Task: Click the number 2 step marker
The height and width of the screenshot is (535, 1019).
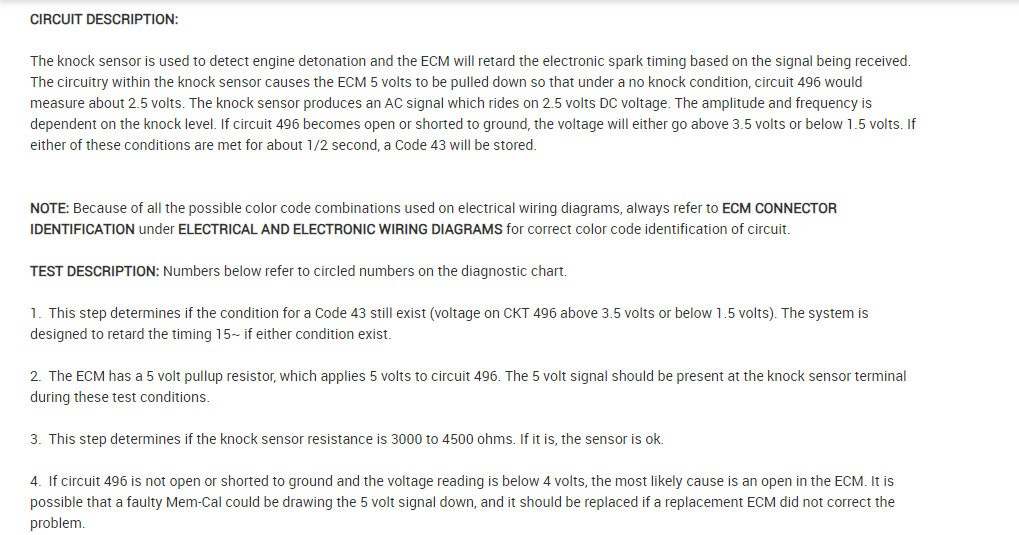Action: [35, 376]
